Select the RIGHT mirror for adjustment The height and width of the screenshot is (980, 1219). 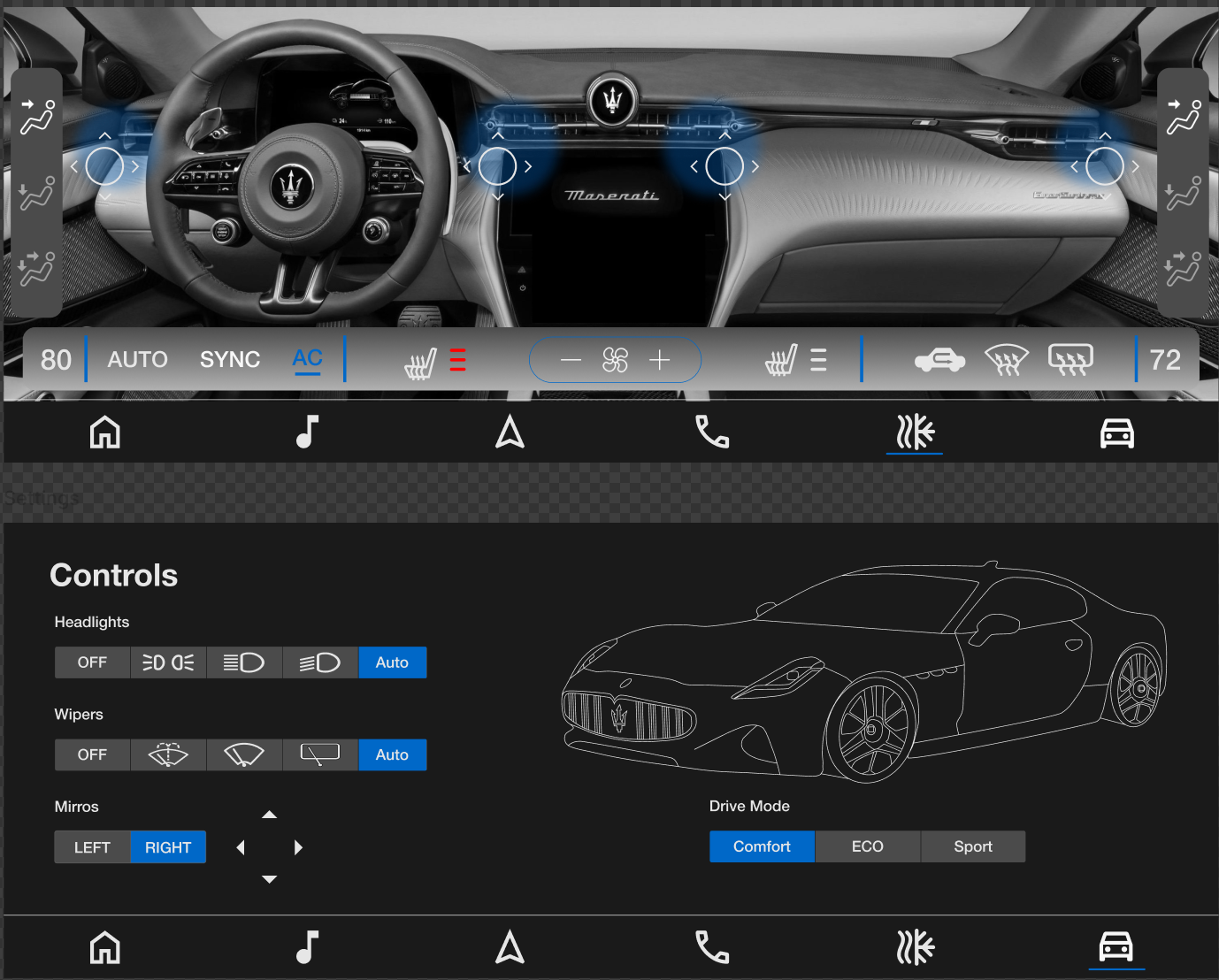click(168, 846)
